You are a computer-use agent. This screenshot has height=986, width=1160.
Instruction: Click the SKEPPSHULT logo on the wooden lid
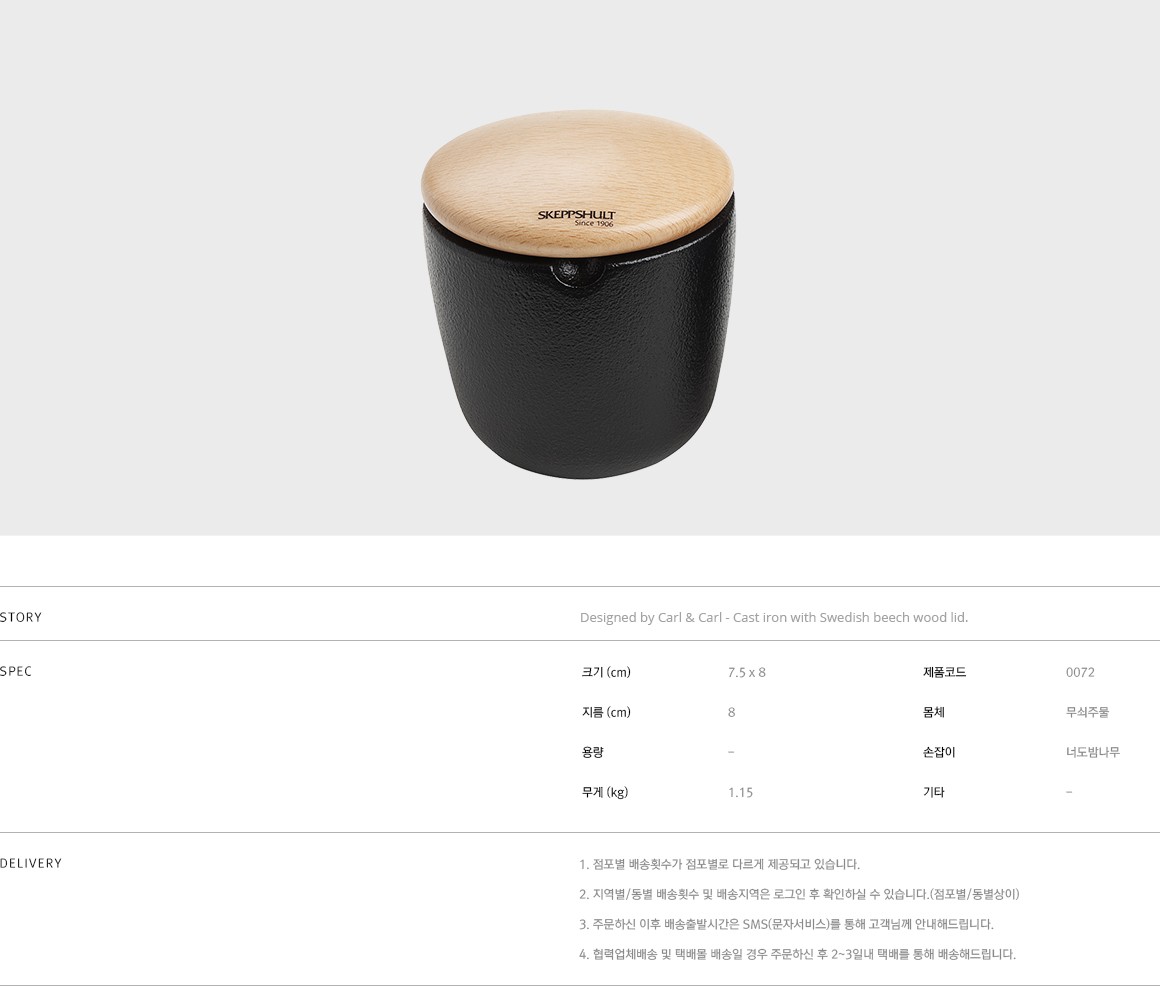pos(576,218)
